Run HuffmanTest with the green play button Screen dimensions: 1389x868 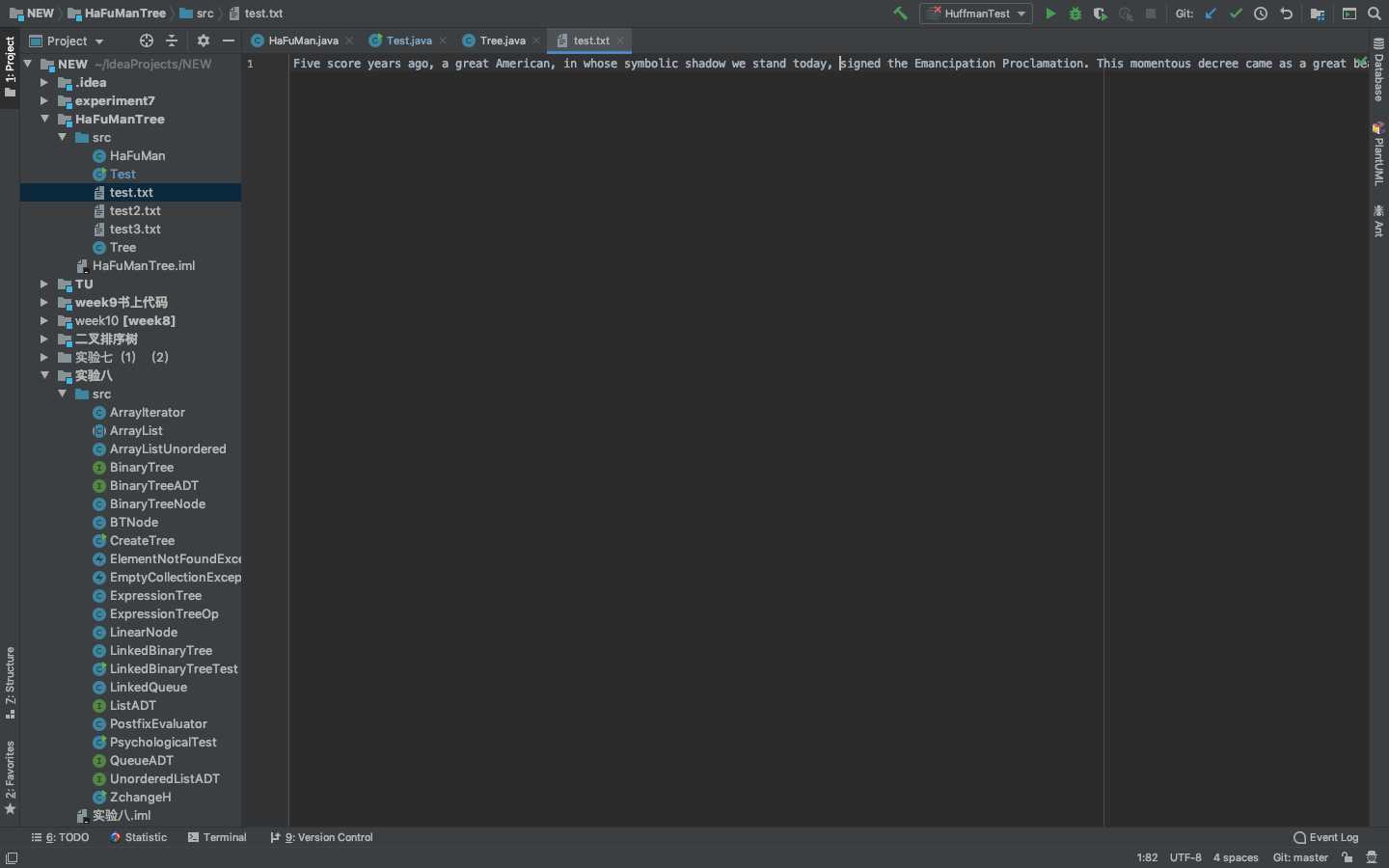tap(1050, 14)
